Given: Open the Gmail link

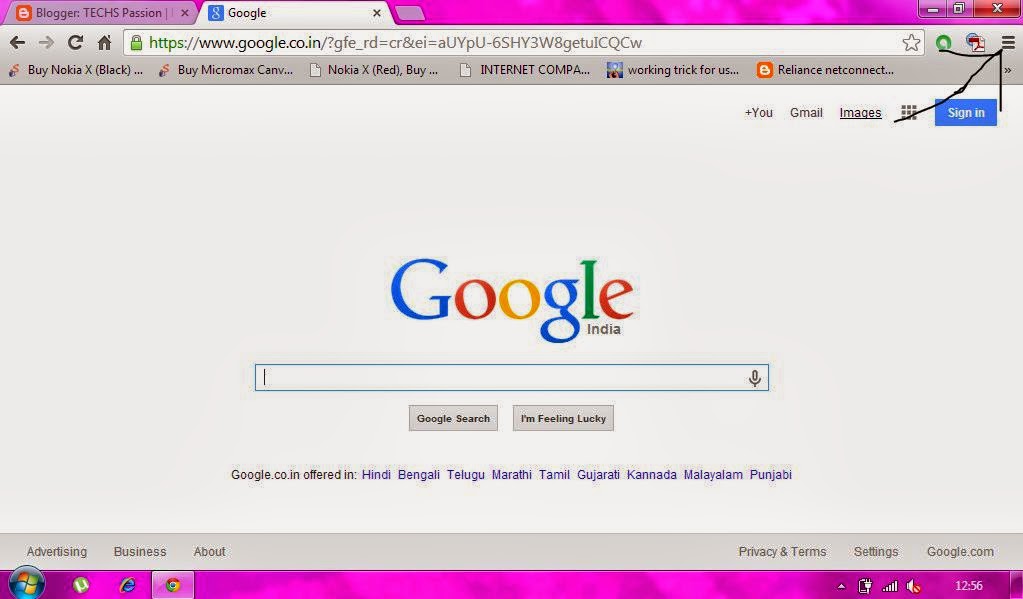Looking at the screenshot, I should point(806,113).
